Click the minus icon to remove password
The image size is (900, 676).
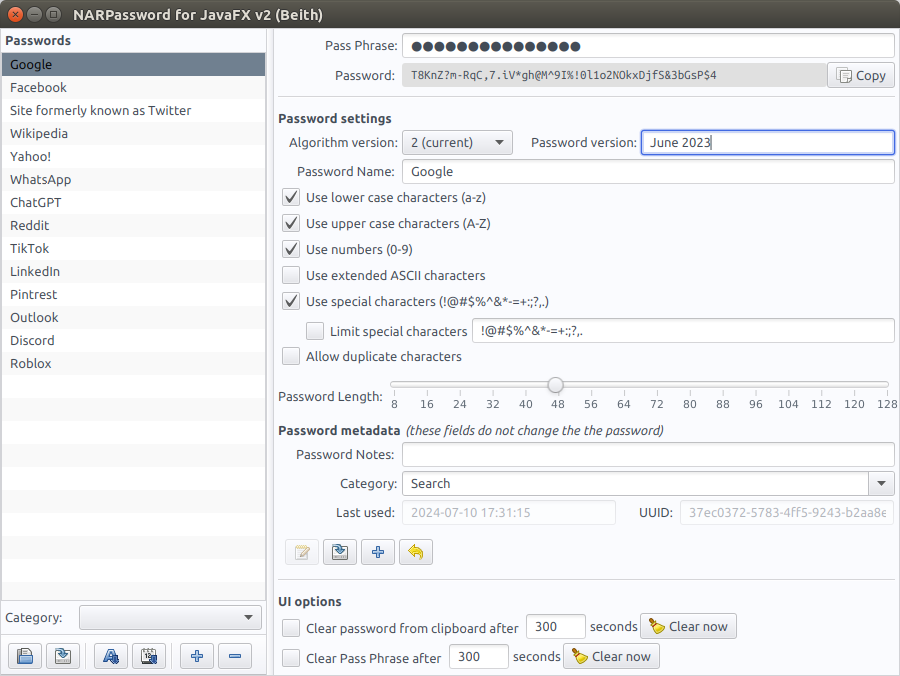pos(234,657)
